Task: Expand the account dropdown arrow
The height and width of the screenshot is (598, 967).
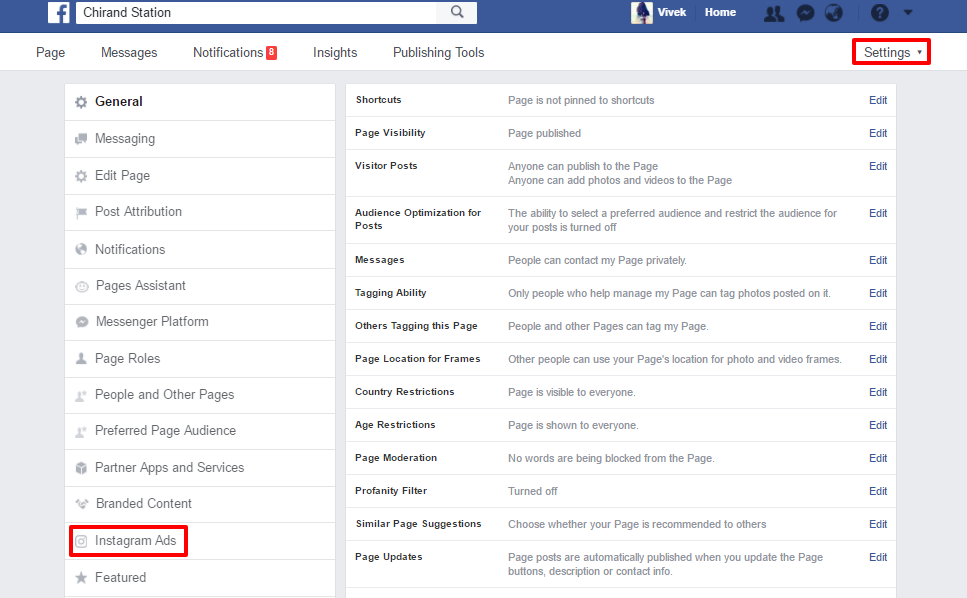Action: (x=908, y=12)
